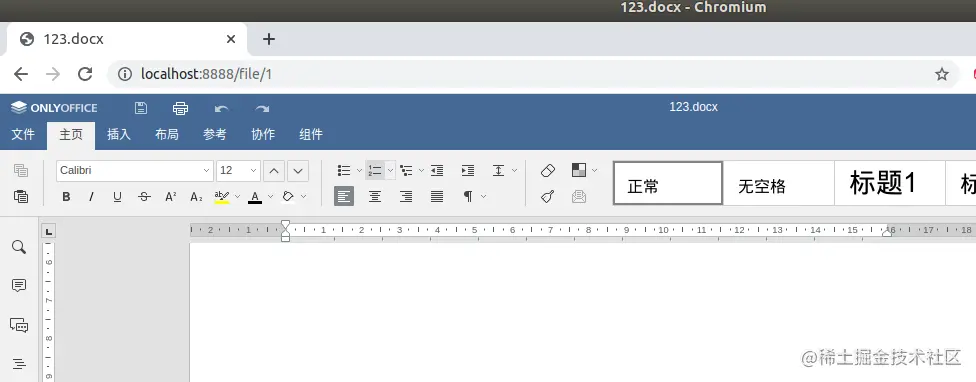Toggle superscript formatting

coord(171,197)
